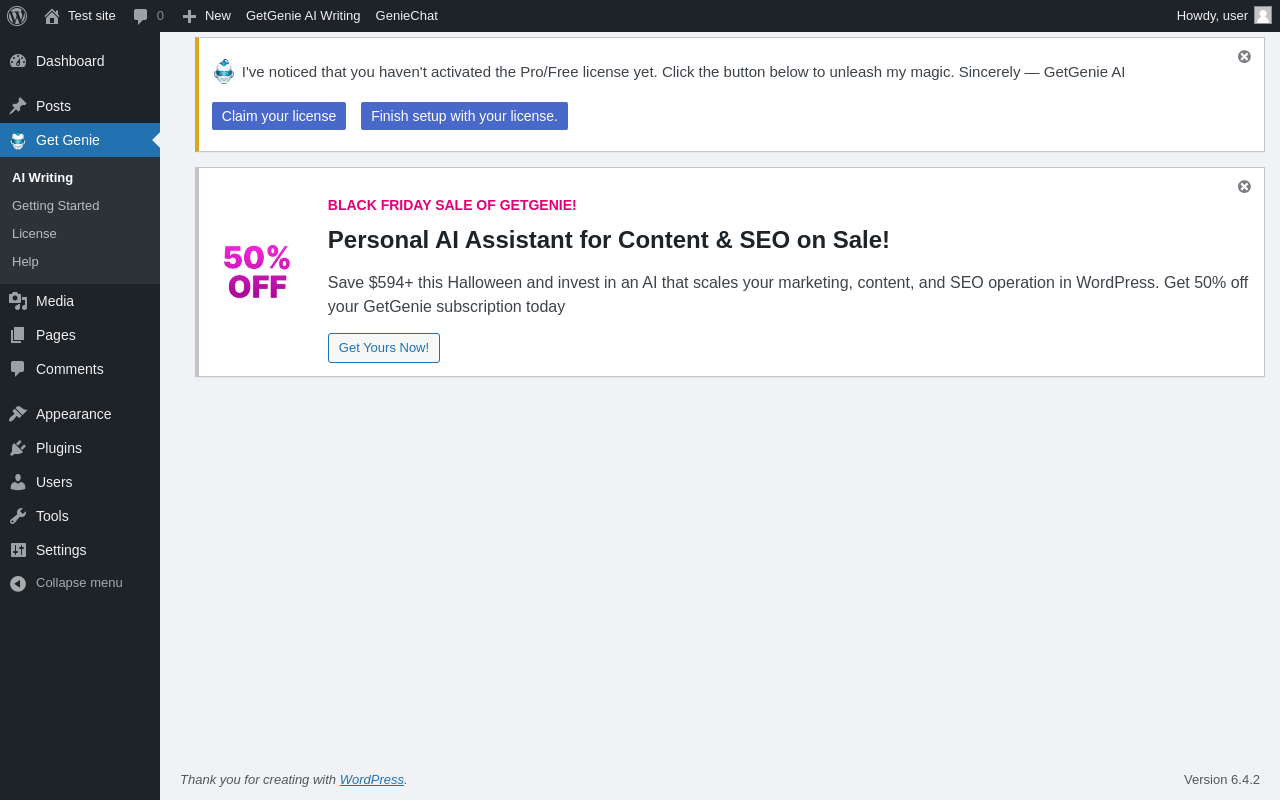Click the Appearance paintbrush icon
This screenshot has width=1280, height=800.
pyautogui.click(x=18, y=414)
